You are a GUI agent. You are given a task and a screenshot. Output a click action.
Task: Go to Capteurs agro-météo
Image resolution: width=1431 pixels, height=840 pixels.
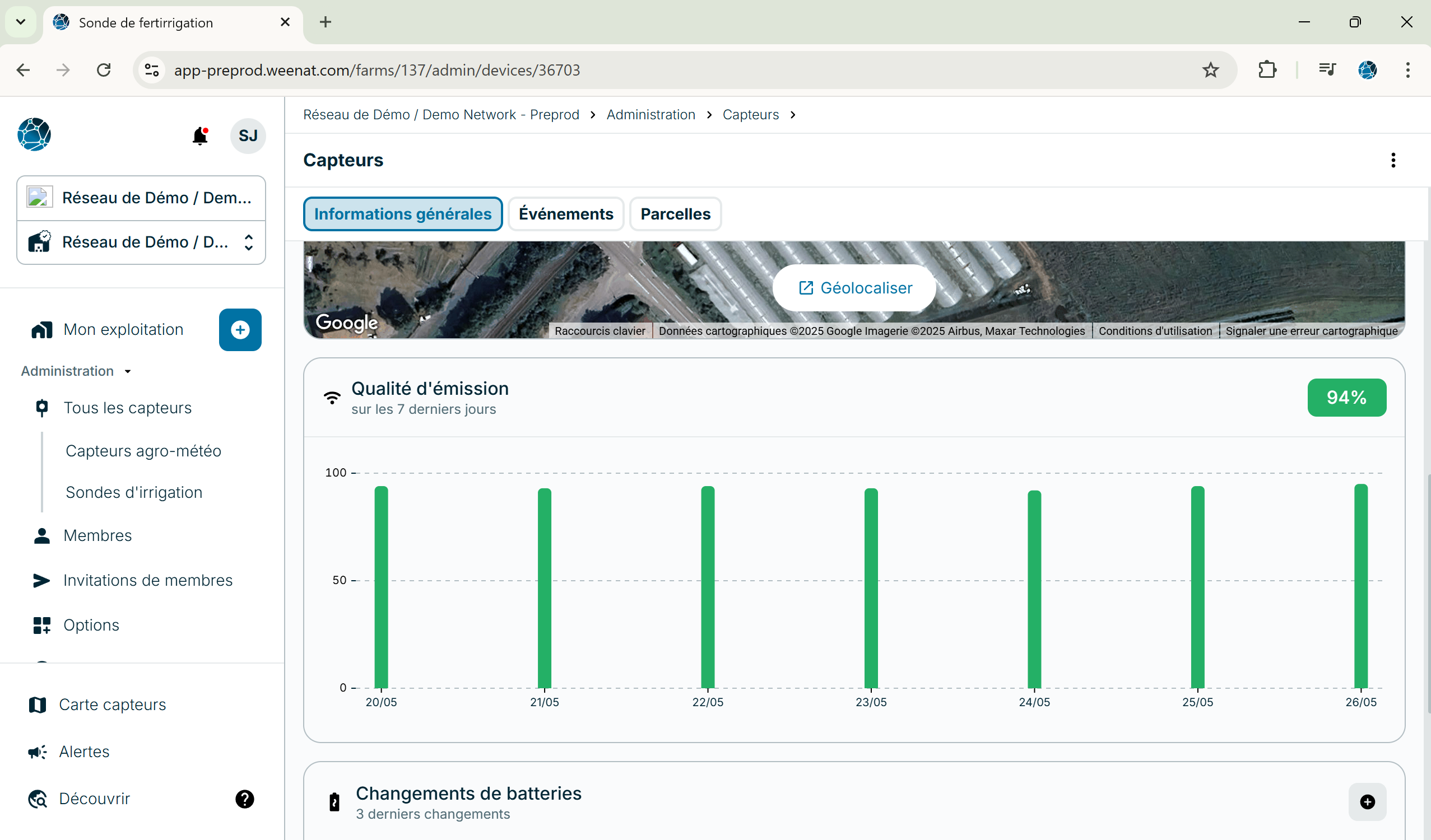tap(143, 451)
